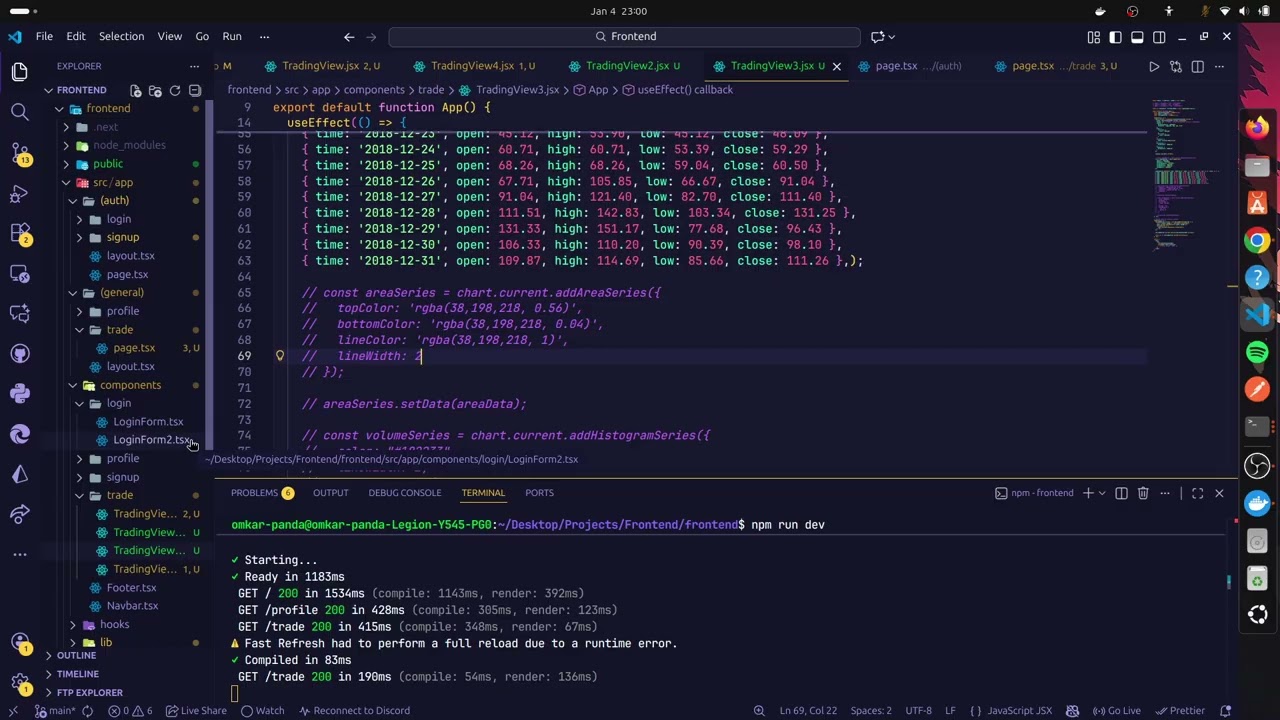Open Google Chrome from the Ubuntu dock
1280x720 pixels.
[1257, 240]
